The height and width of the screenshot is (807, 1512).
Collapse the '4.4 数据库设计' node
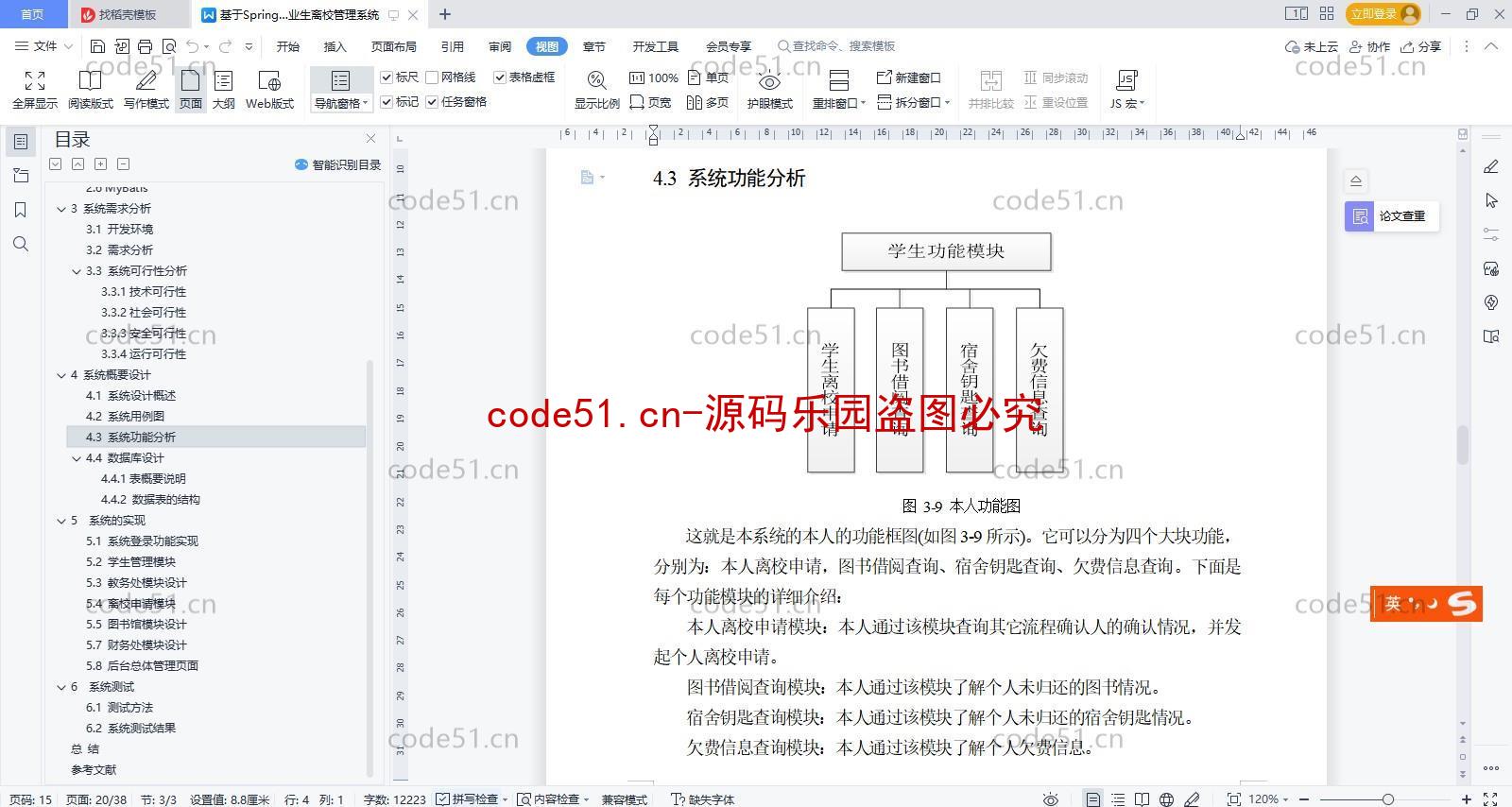pos(77,458)
